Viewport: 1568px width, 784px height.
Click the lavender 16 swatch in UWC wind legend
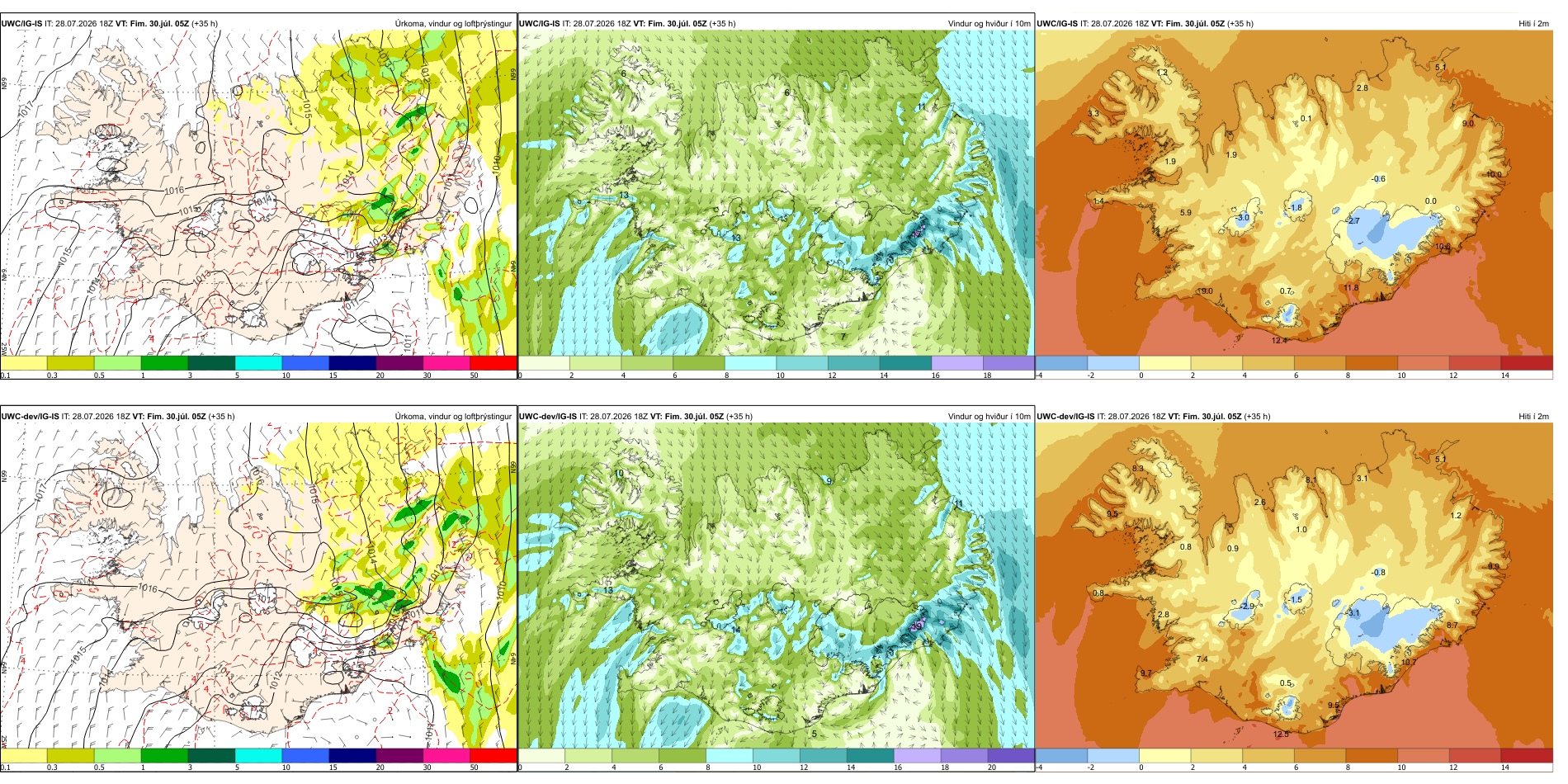pyautogui.click(x=956, y=362)
